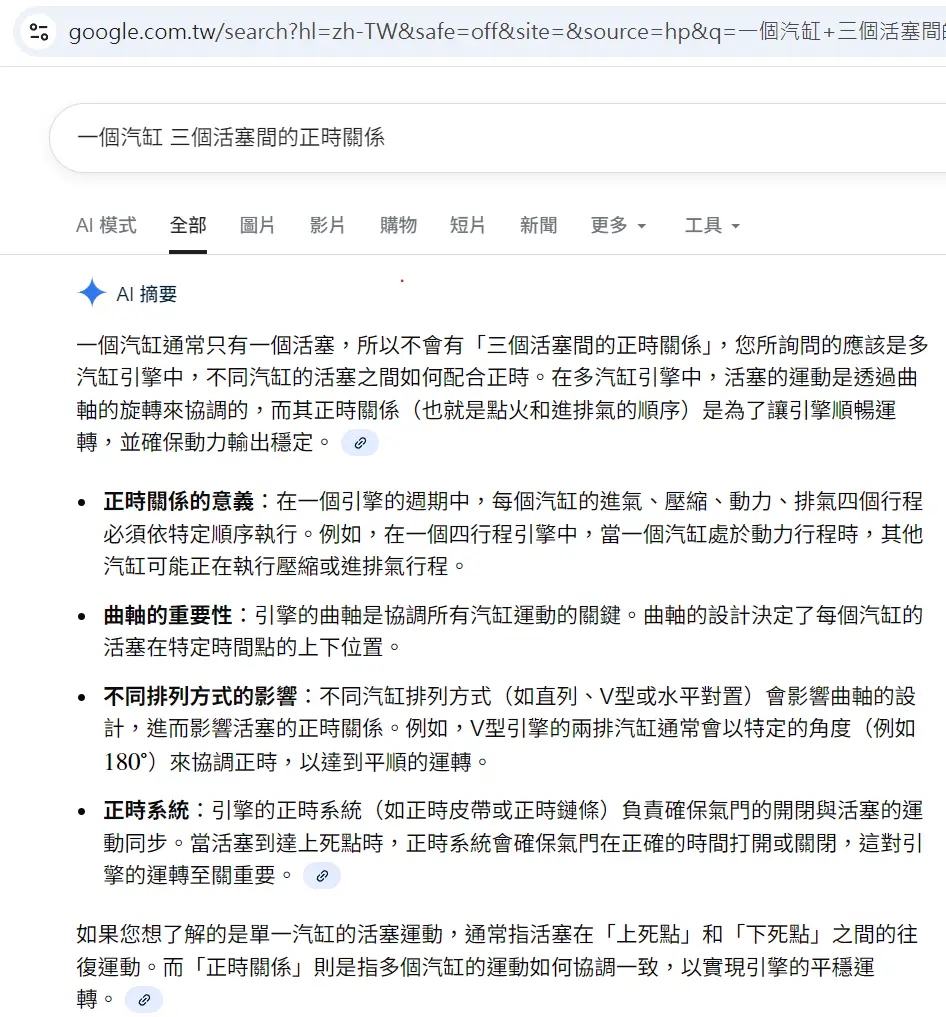Screen dimensions: 946x1017
Task: Switch to the AI 模式 tab
Action: [x=106, y=226]
